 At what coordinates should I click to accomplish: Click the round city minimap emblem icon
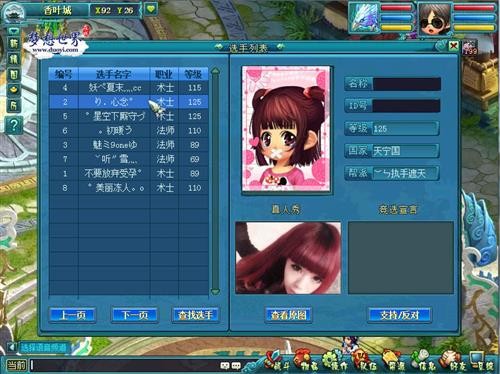13,13
